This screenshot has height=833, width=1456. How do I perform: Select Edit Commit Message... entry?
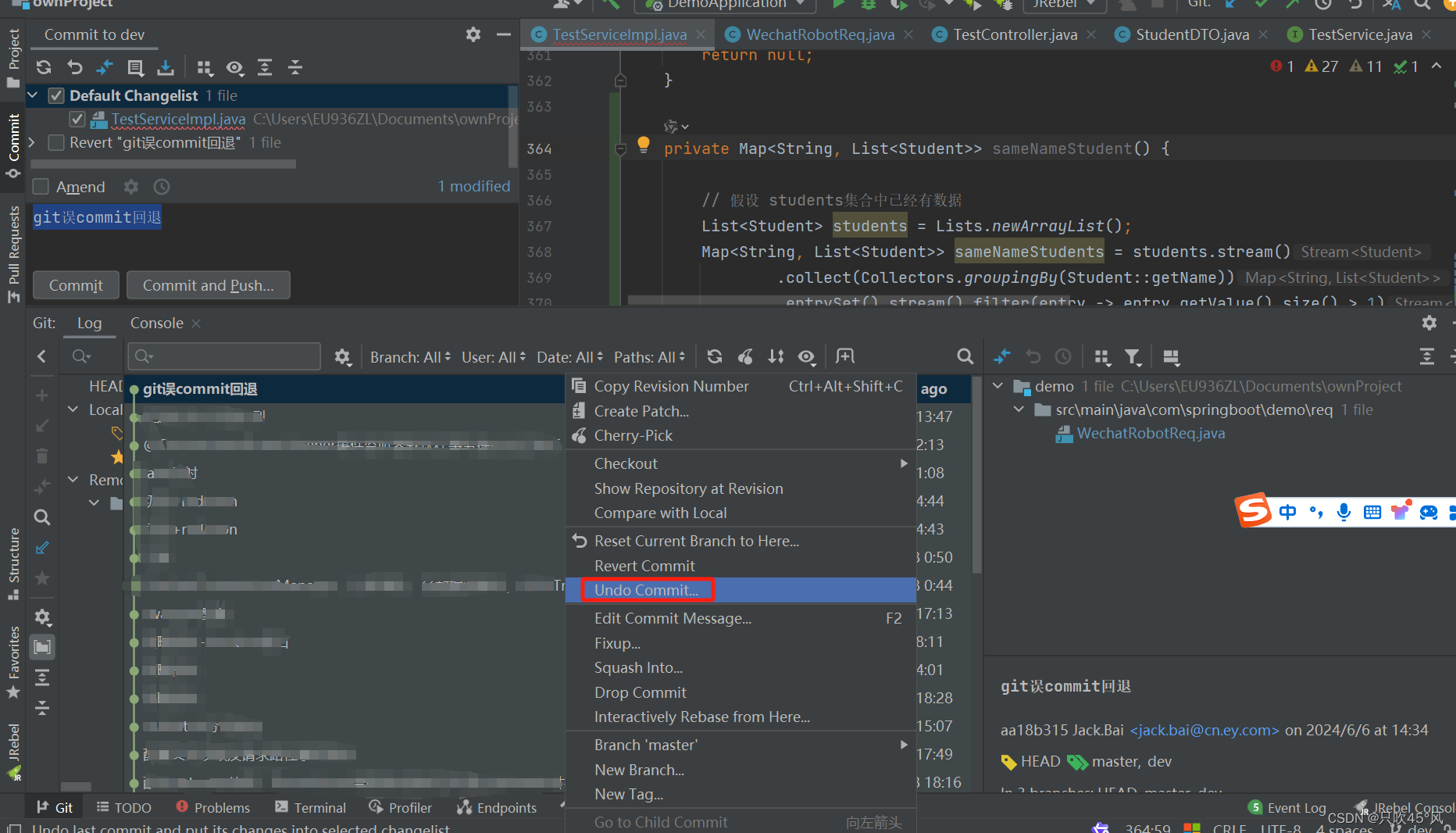pyautogui.click(x=740, y=618)
